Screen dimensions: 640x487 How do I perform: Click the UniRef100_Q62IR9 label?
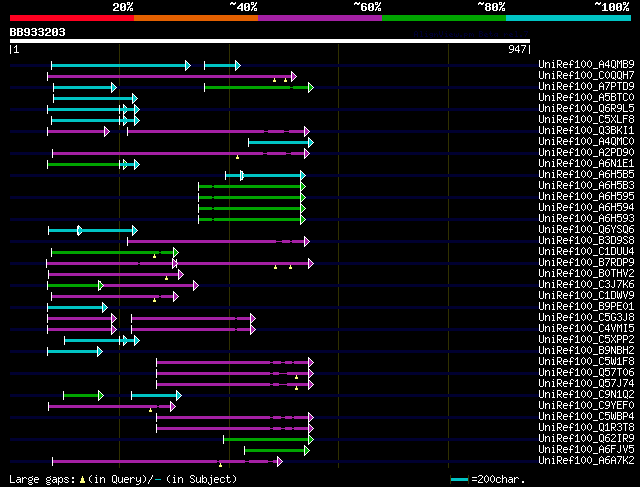point(586,439)
